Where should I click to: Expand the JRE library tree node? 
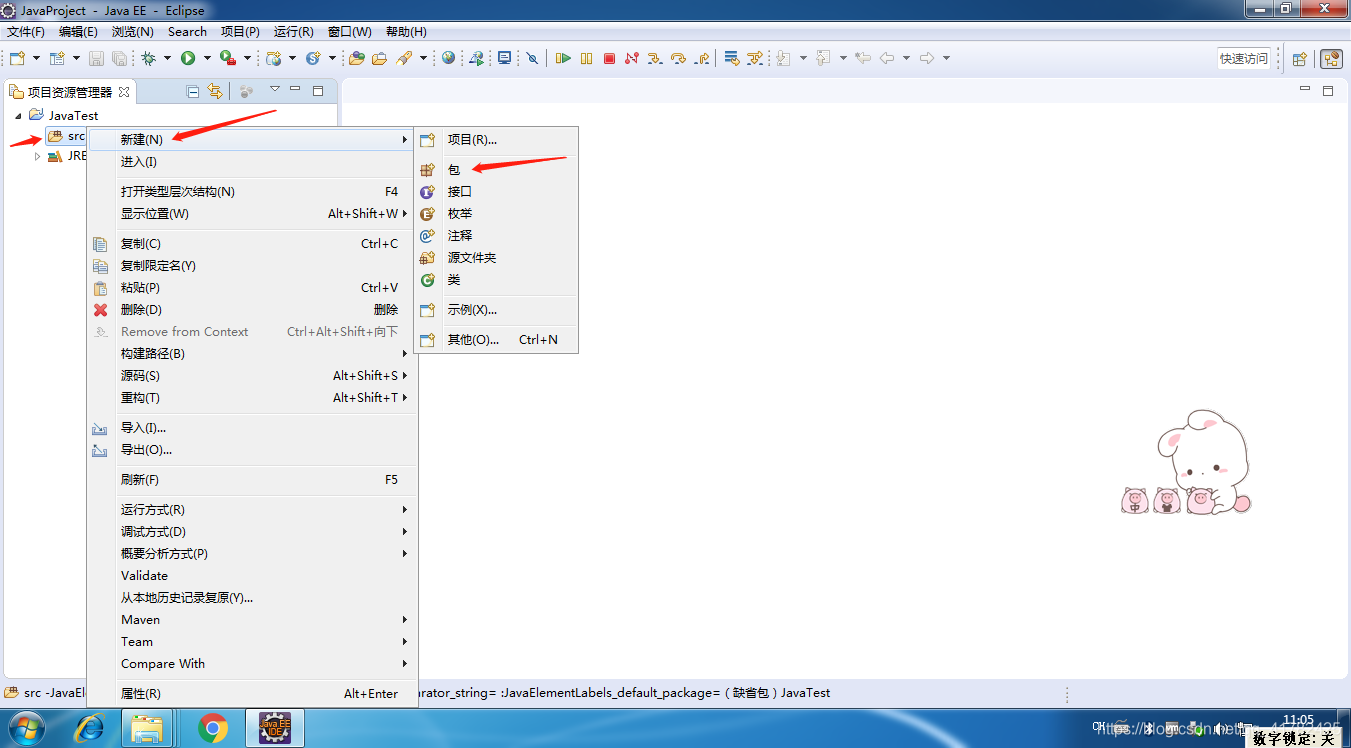click(x=38, y=156)
